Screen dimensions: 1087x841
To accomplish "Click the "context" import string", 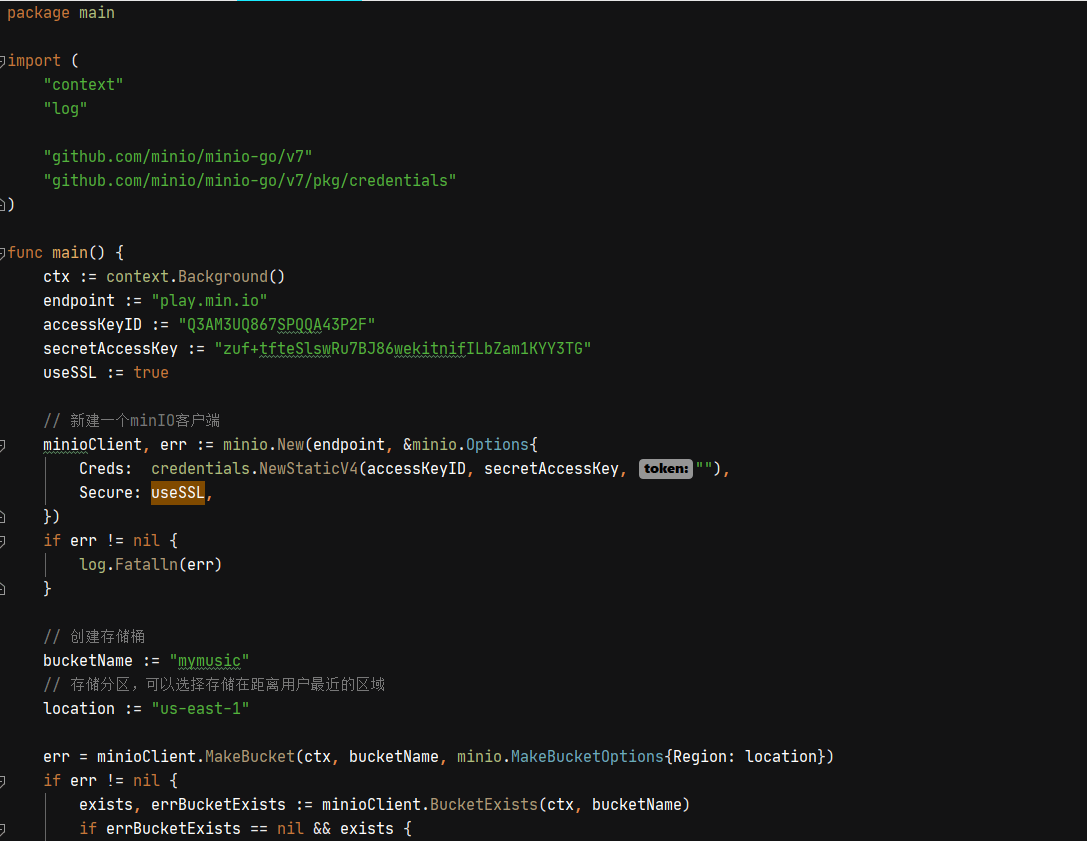I will coord(84,85).
